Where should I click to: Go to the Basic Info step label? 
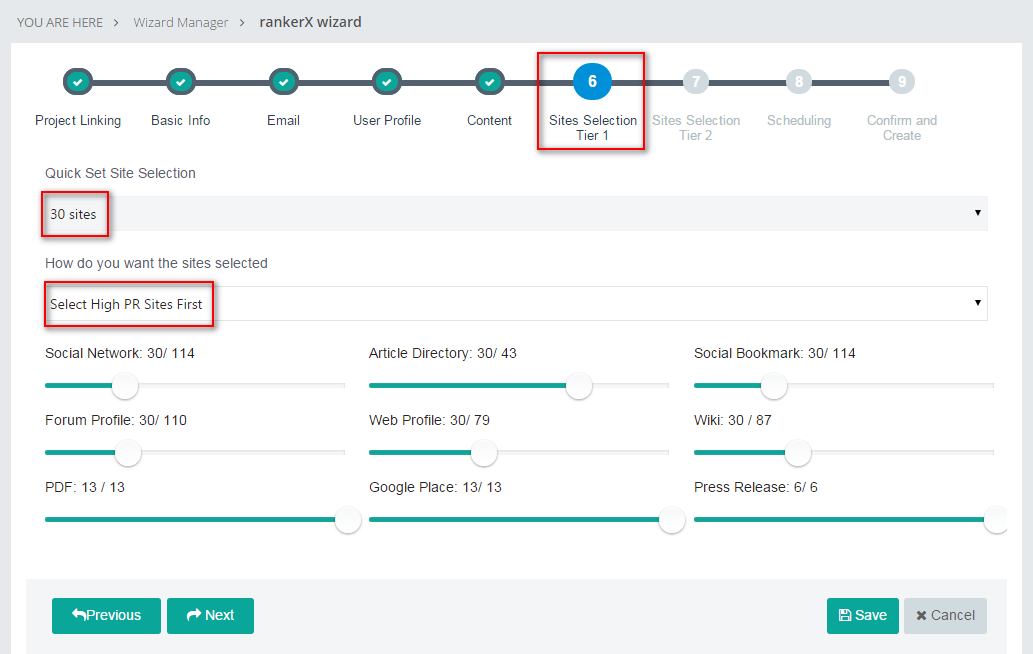(x=181, y=121)
